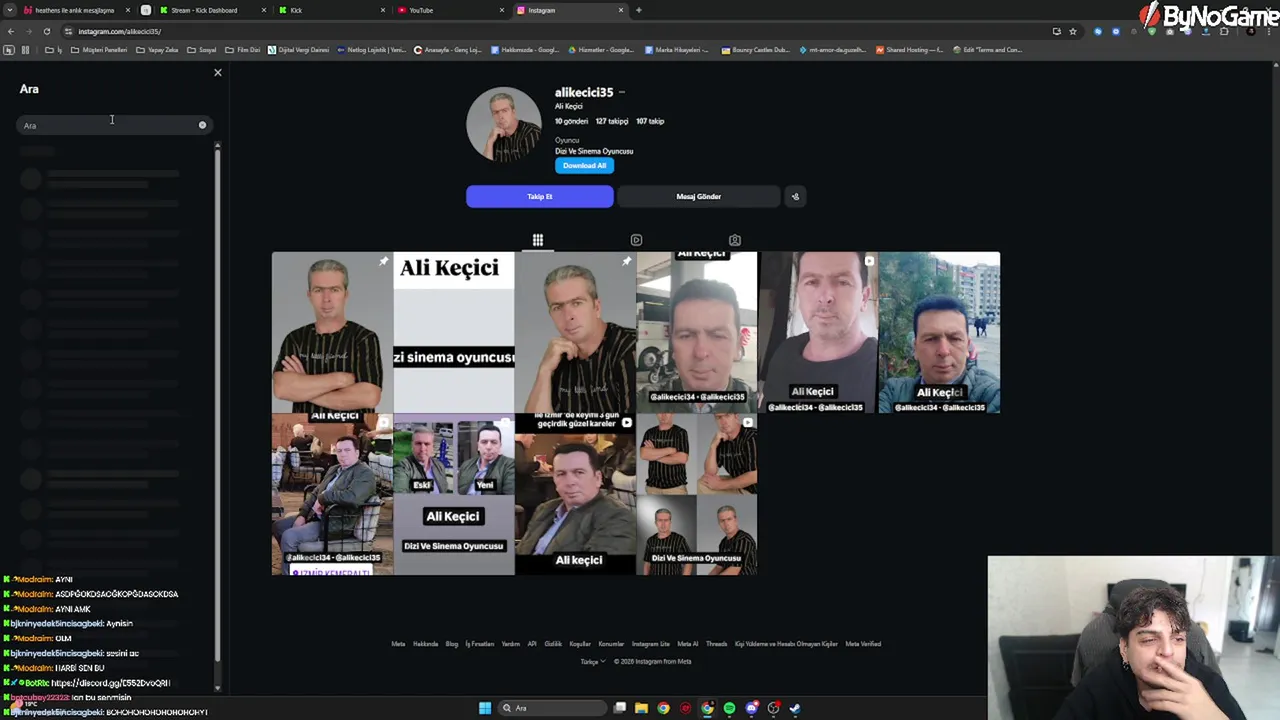Open Threads footer link
1280x720 pixels.
pos(716,644)
